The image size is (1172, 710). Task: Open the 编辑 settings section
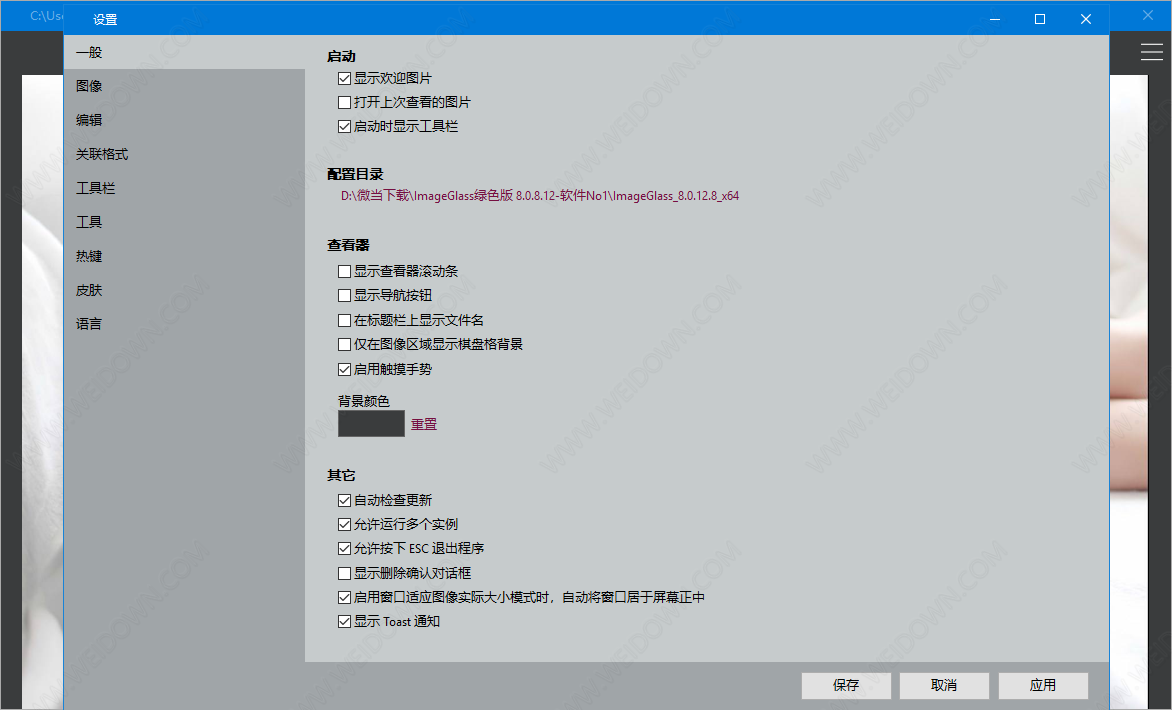click(89, 120)
